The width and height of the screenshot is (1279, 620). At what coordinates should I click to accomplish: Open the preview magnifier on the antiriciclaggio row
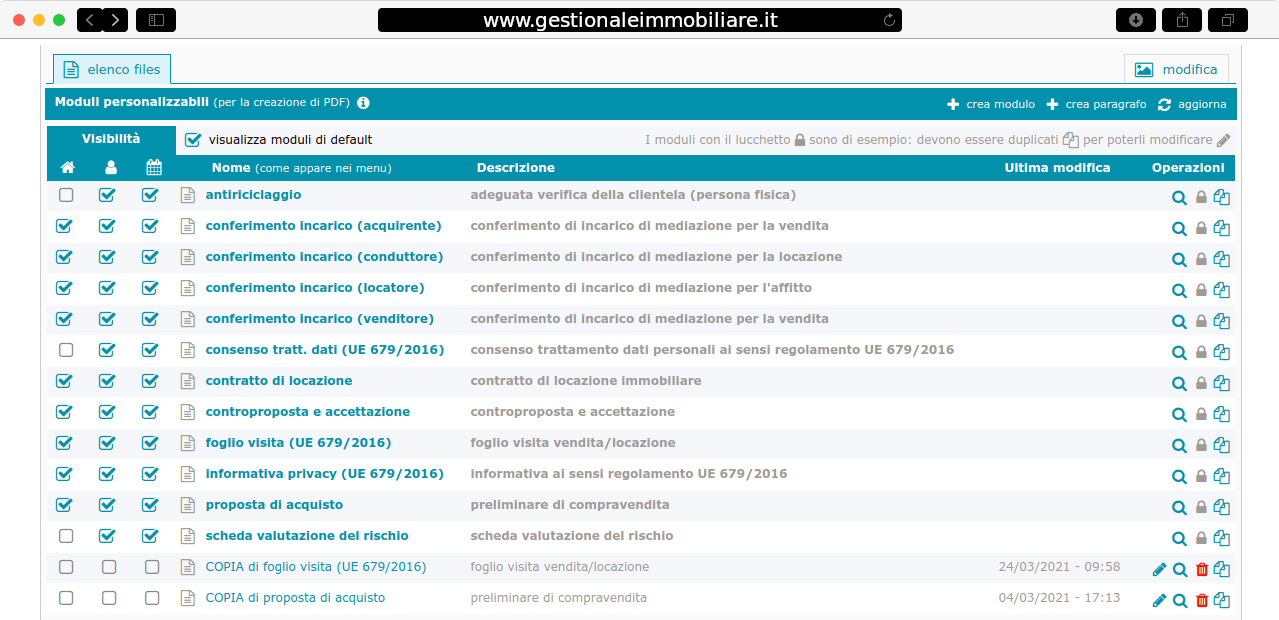pos(1179,196)
